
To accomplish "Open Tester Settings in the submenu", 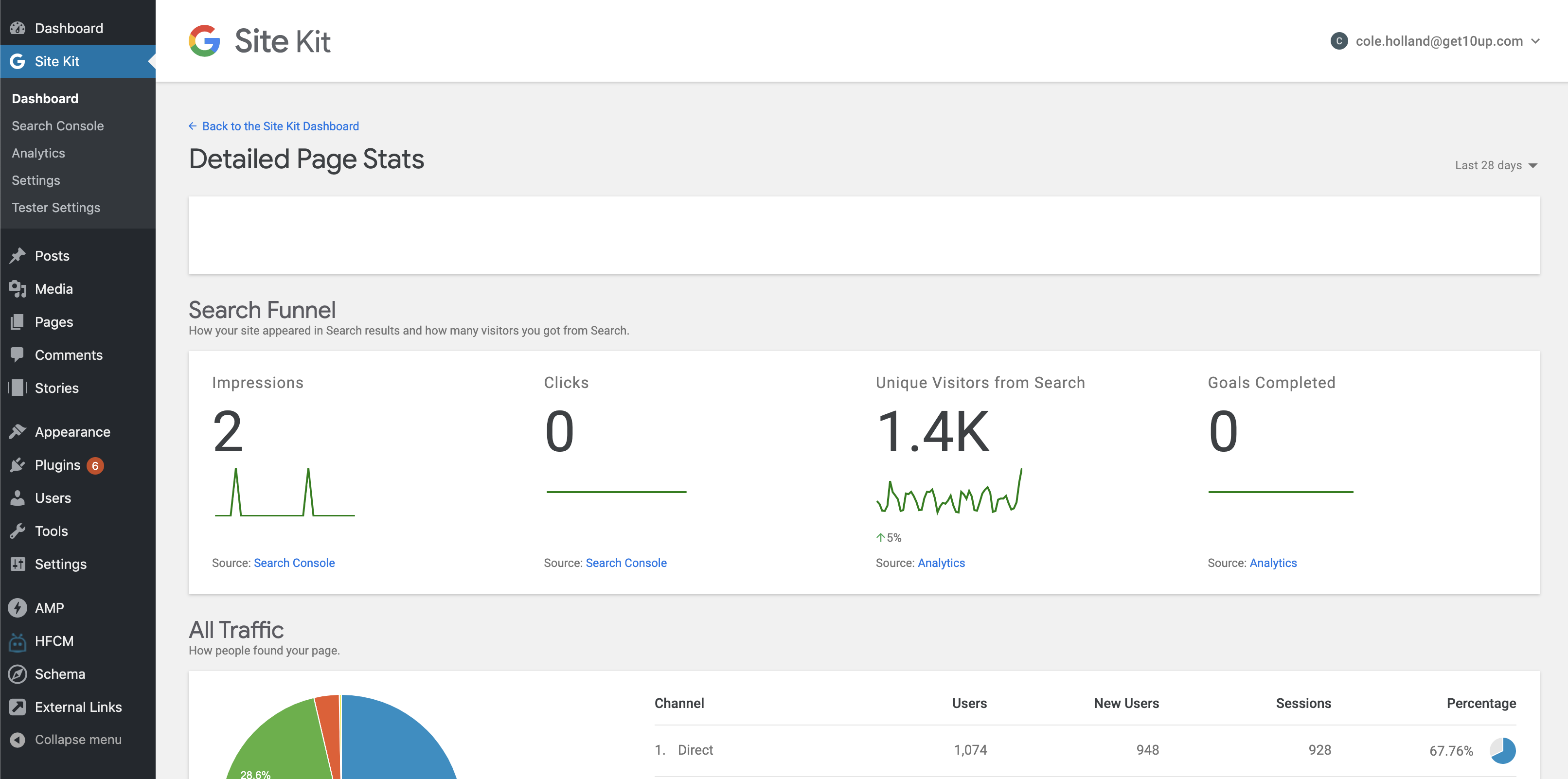I will 56,208.
